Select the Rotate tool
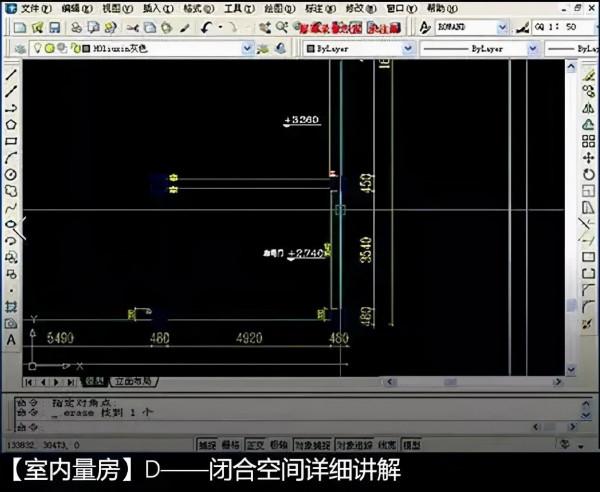Viewport: 600px width, 492px height. tap(588, 174)
